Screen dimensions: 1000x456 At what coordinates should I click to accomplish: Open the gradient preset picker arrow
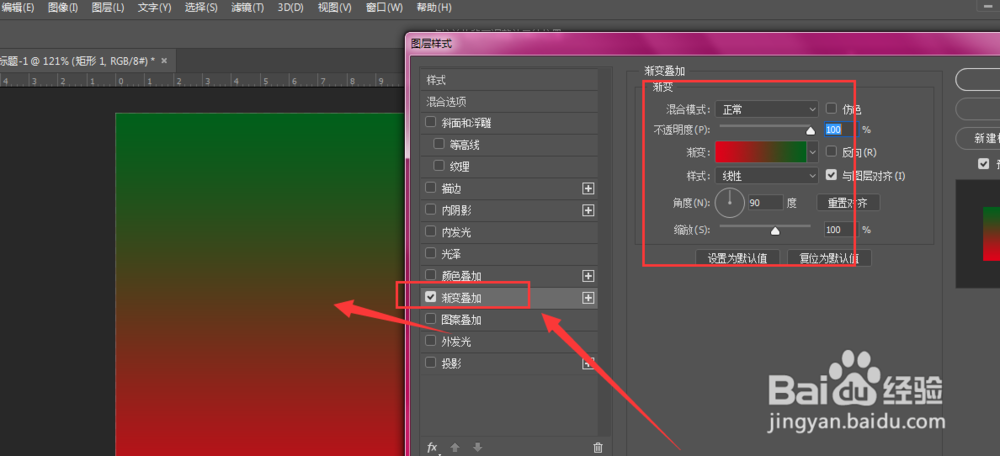[x=812, y=152]
